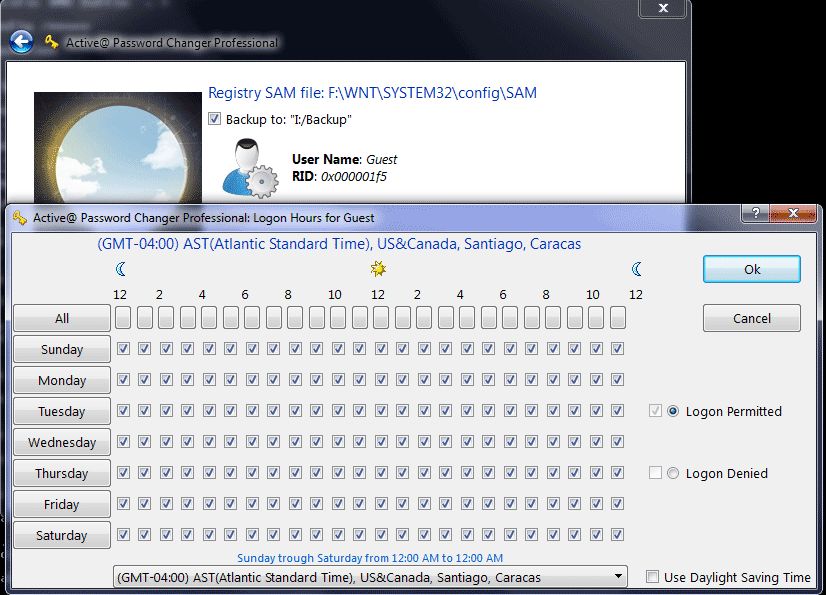Viewport: 826px width, 595px height.
Task: Click the 2 AM hour column header button
Action: pyautogui.click(x=166, y=317)
